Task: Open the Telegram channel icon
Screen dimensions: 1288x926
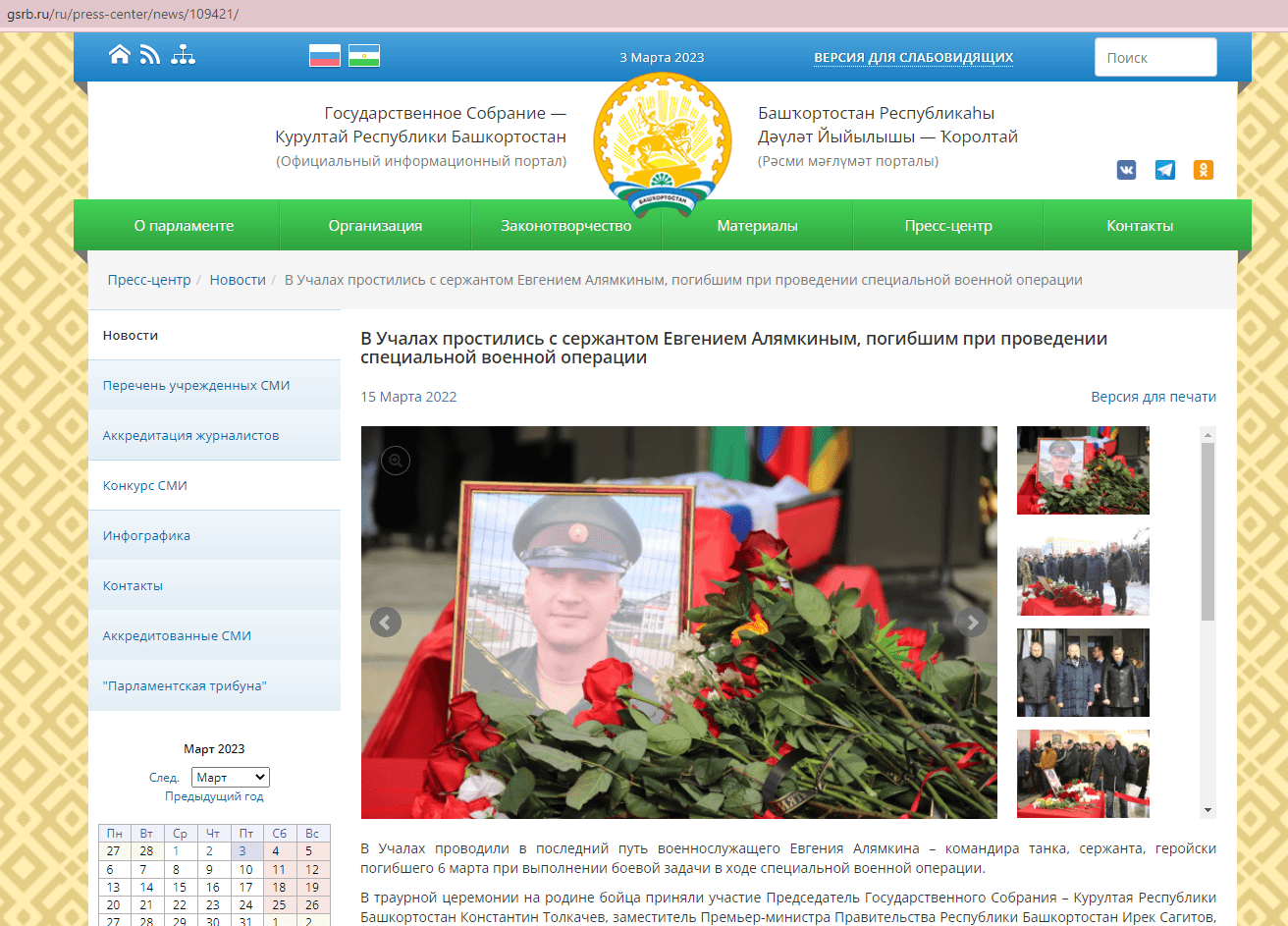Action: (x=1165, y=170)
